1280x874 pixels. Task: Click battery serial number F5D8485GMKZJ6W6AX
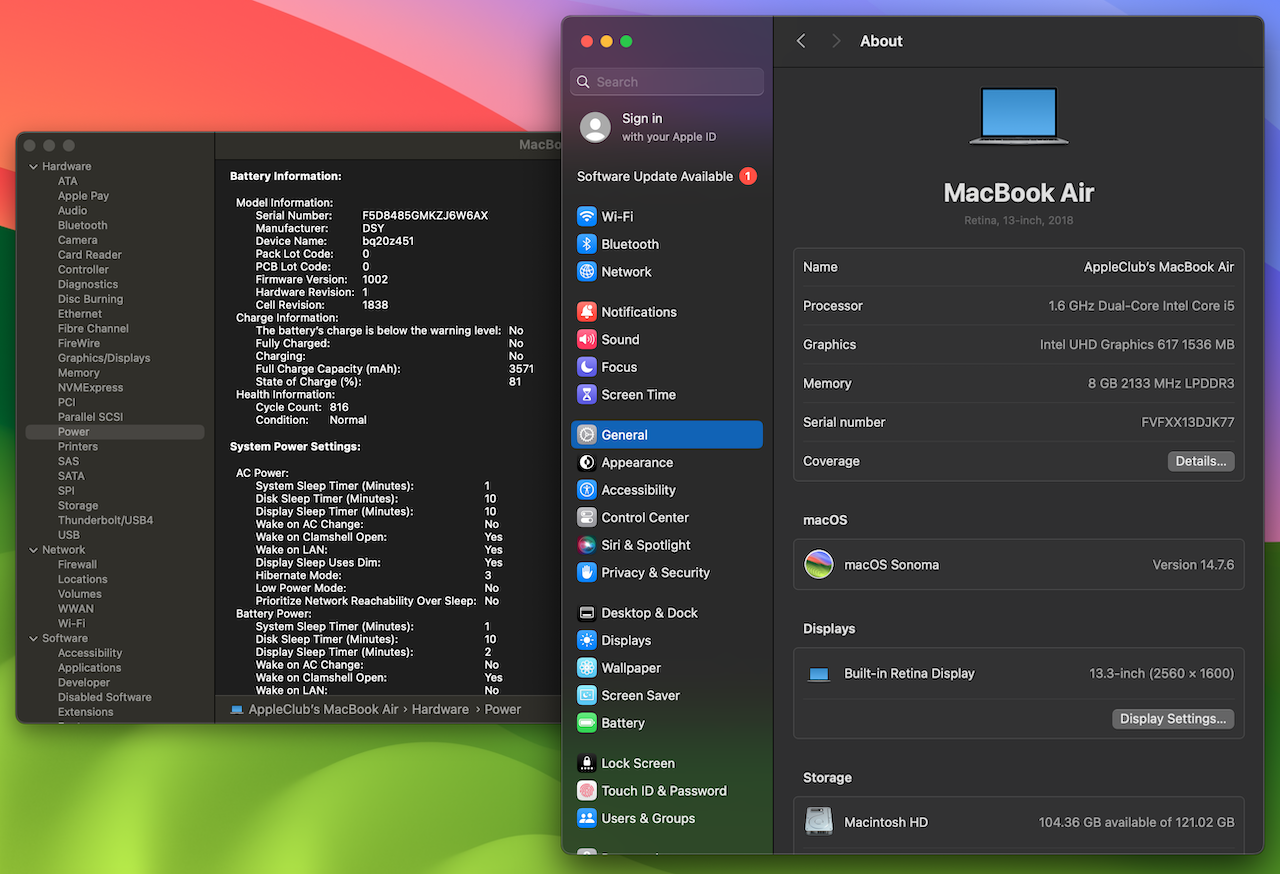pos(425,216)
